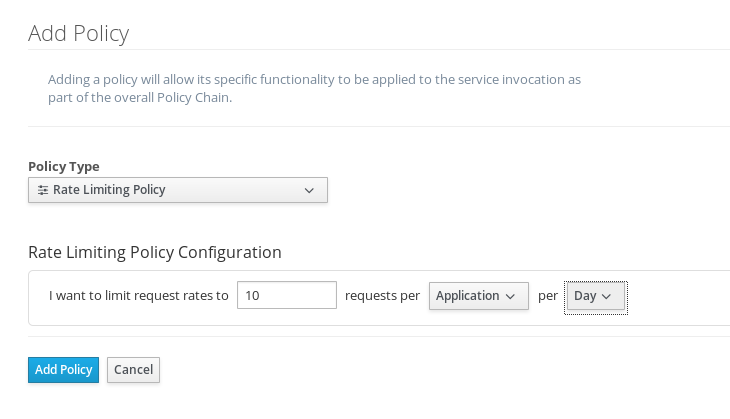This screenshot has width=730, height=419.
Task: Click the sliders icon beside Rate Limiting Policy
Action: pos(43,190)
